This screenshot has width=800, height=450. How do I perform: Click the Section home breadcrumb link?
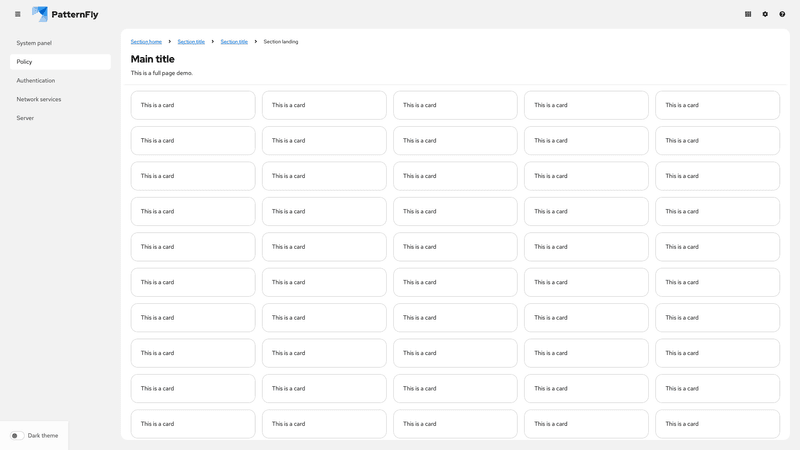tap(146, 42)
